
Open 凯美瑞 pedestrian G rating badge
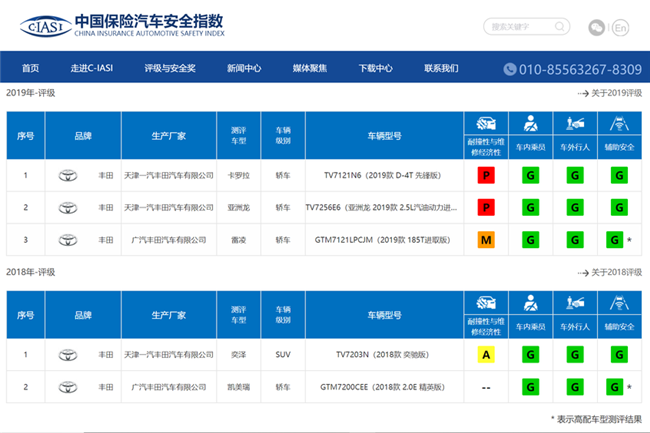[575, 387]
